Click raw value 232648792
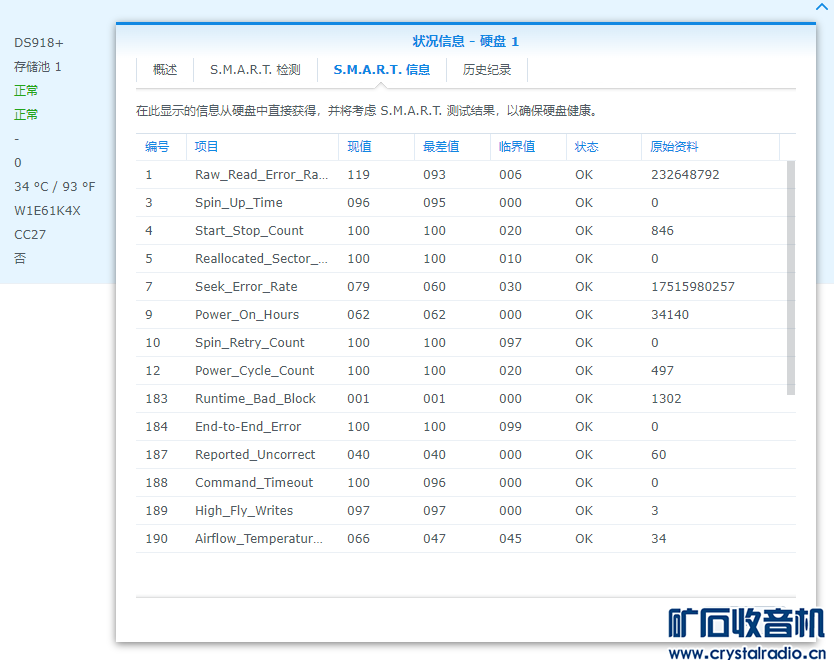Viewport: 834px width, 666px height. point(685,175)
